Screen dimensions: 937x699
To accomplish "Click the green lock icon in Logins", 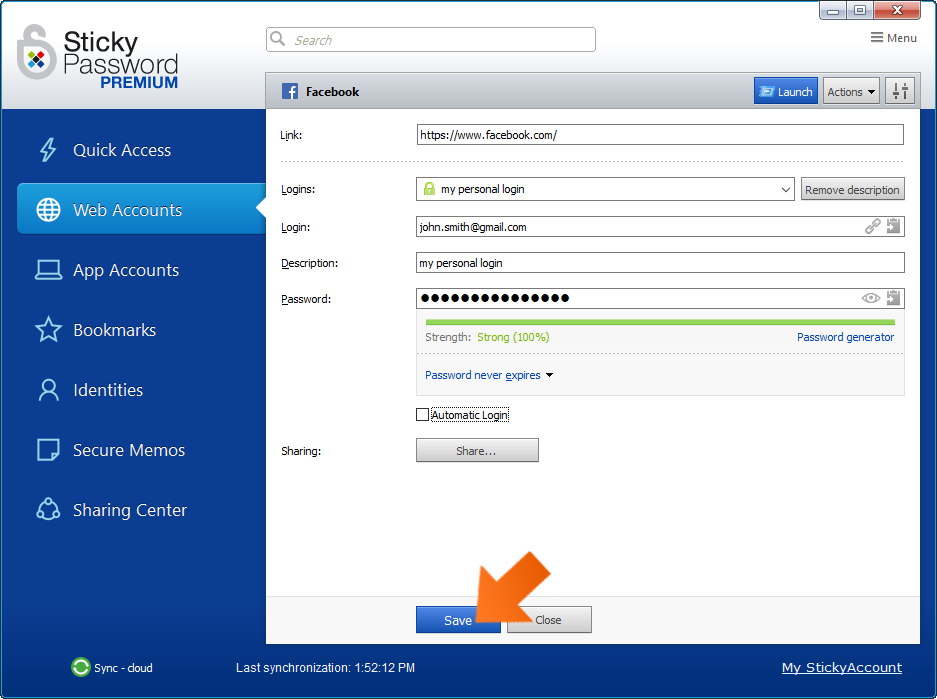I will (429, 189).
